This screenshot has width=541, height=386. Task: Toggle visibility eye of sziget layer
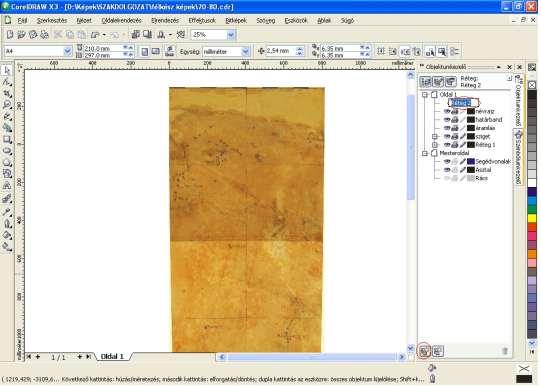coord(447,136)
